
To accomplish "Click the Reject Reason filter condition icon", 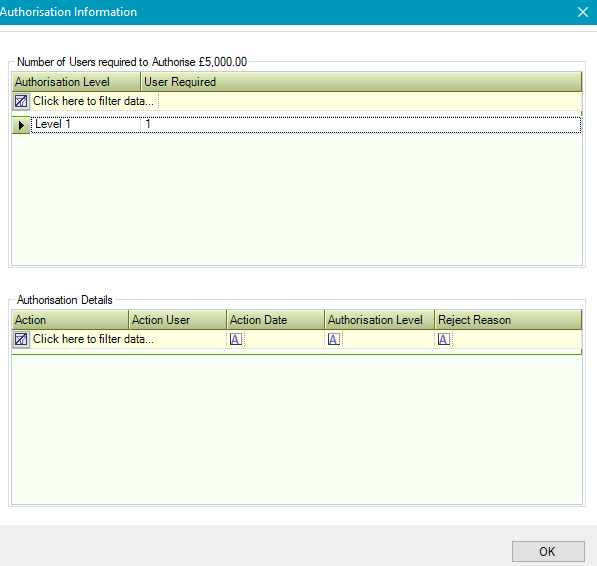I will click(444, 339).
